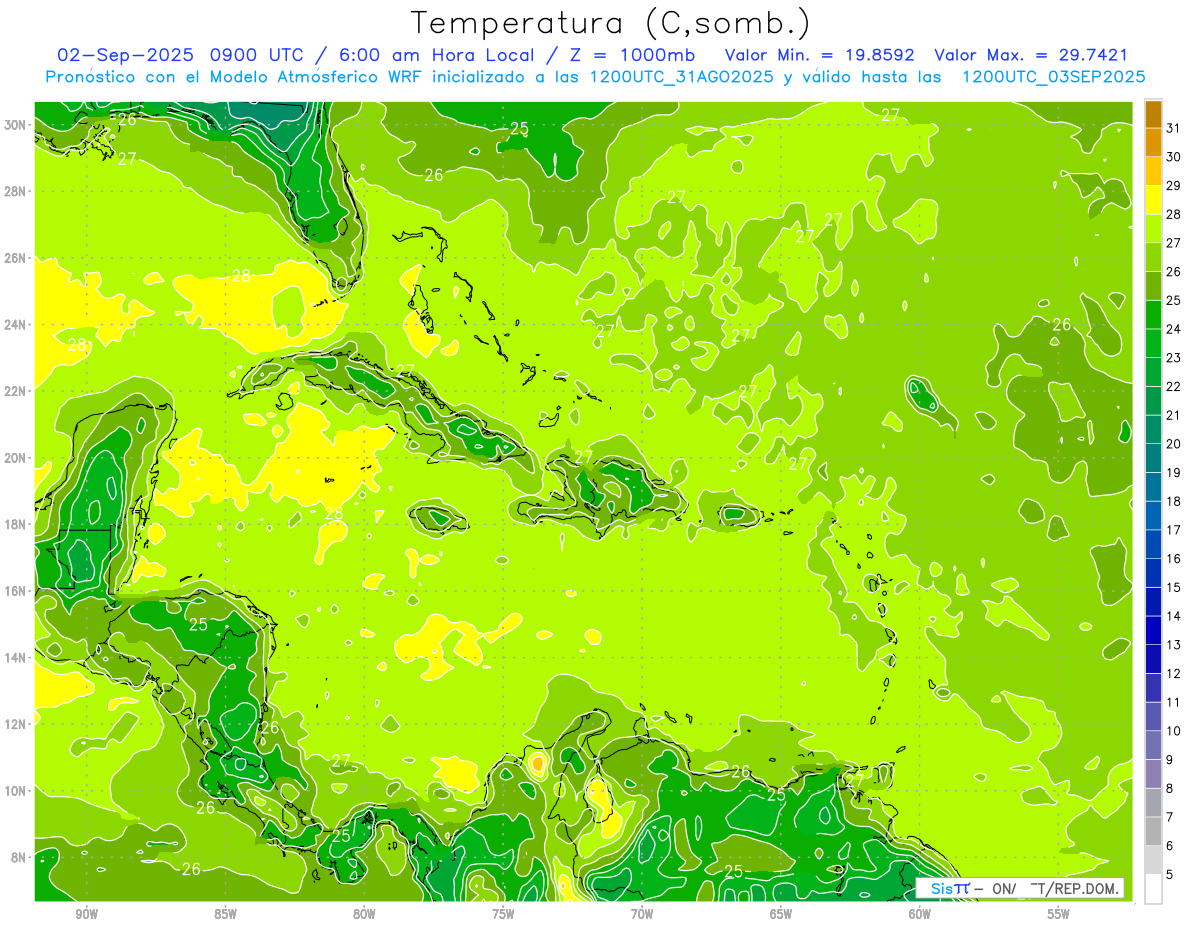Click "Pronóstico con el Modelo Atmósferico WRF" text
Screen dimensions: 1200x927
[236, 77]
